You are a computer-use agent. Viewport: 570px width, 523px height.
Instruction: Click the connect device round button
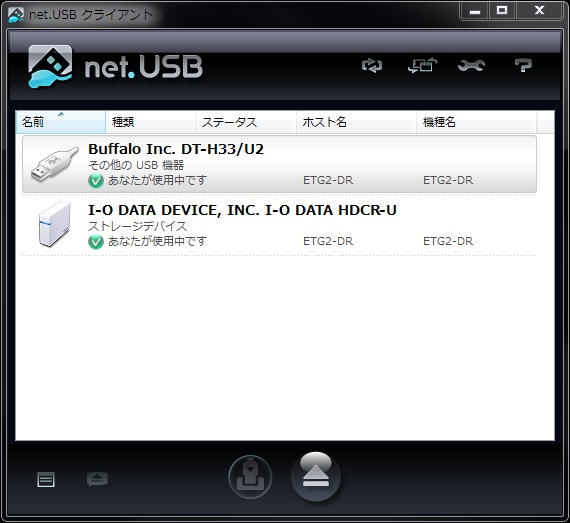250,477
